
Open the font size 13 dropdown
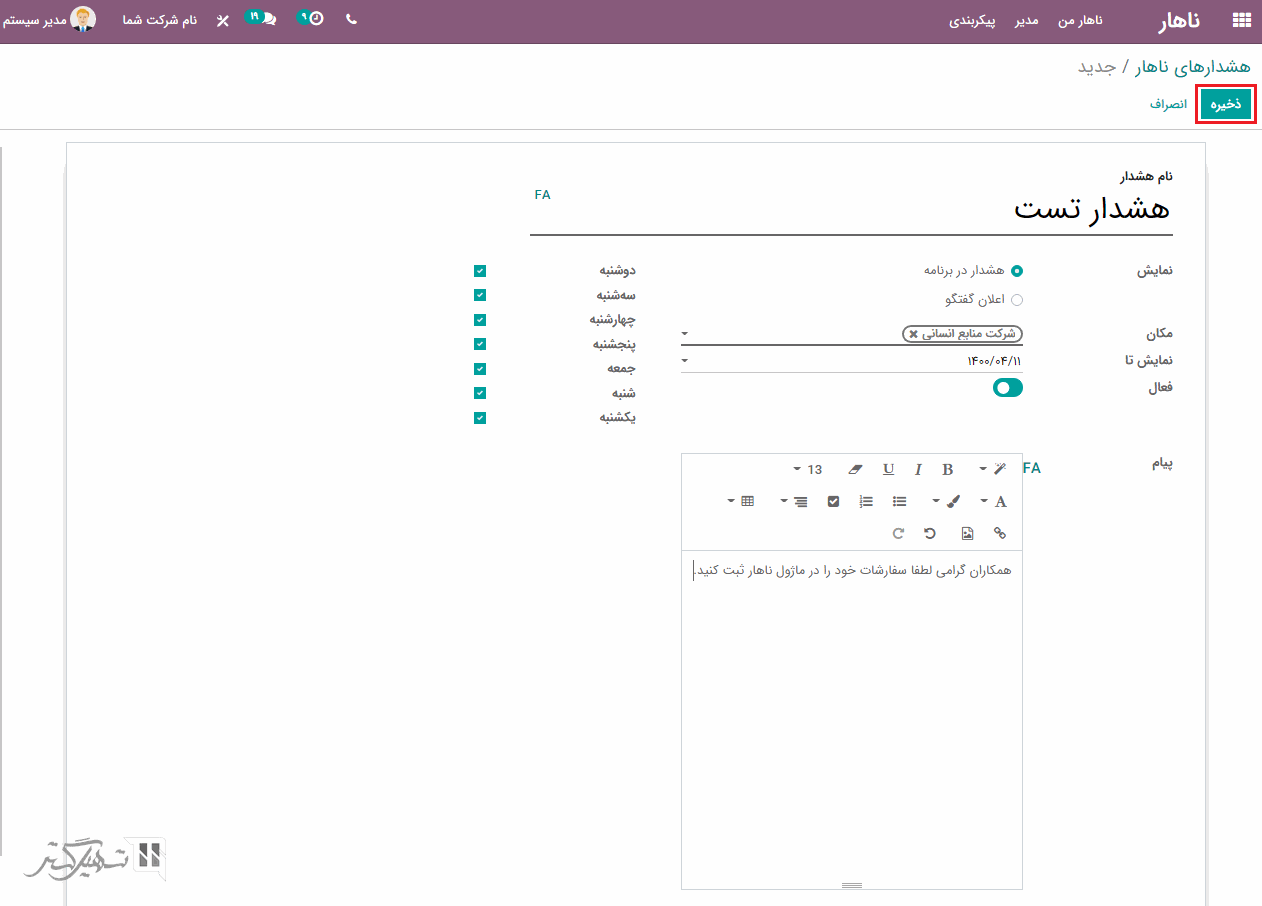pyautogui.click(x=808, y=469)
